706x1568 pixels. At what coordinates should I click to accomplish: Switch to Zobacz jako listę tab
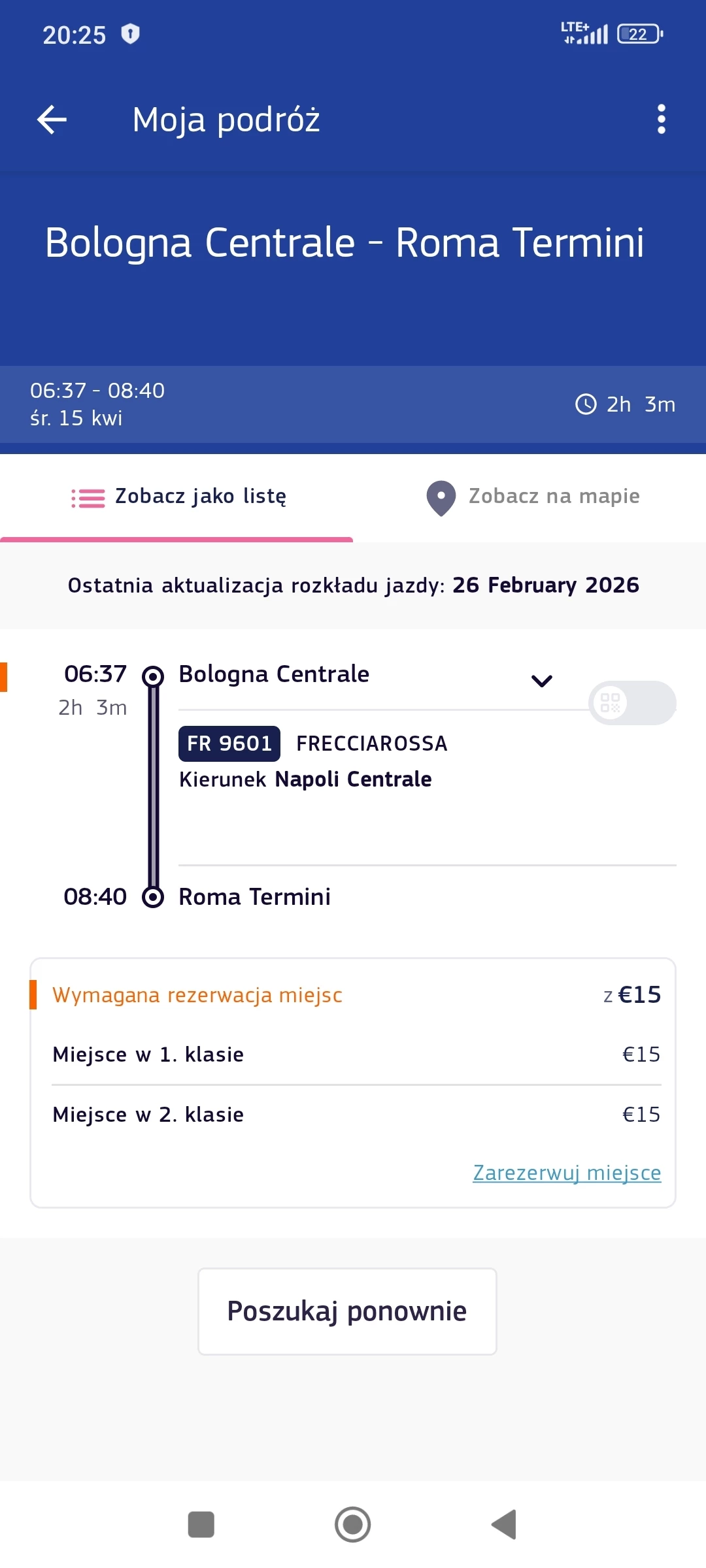[200, 497]
